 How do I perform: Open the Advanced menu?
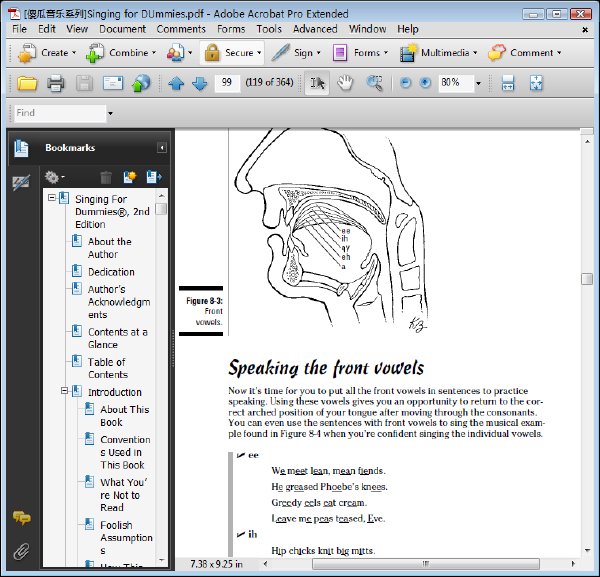click(315, 29)
